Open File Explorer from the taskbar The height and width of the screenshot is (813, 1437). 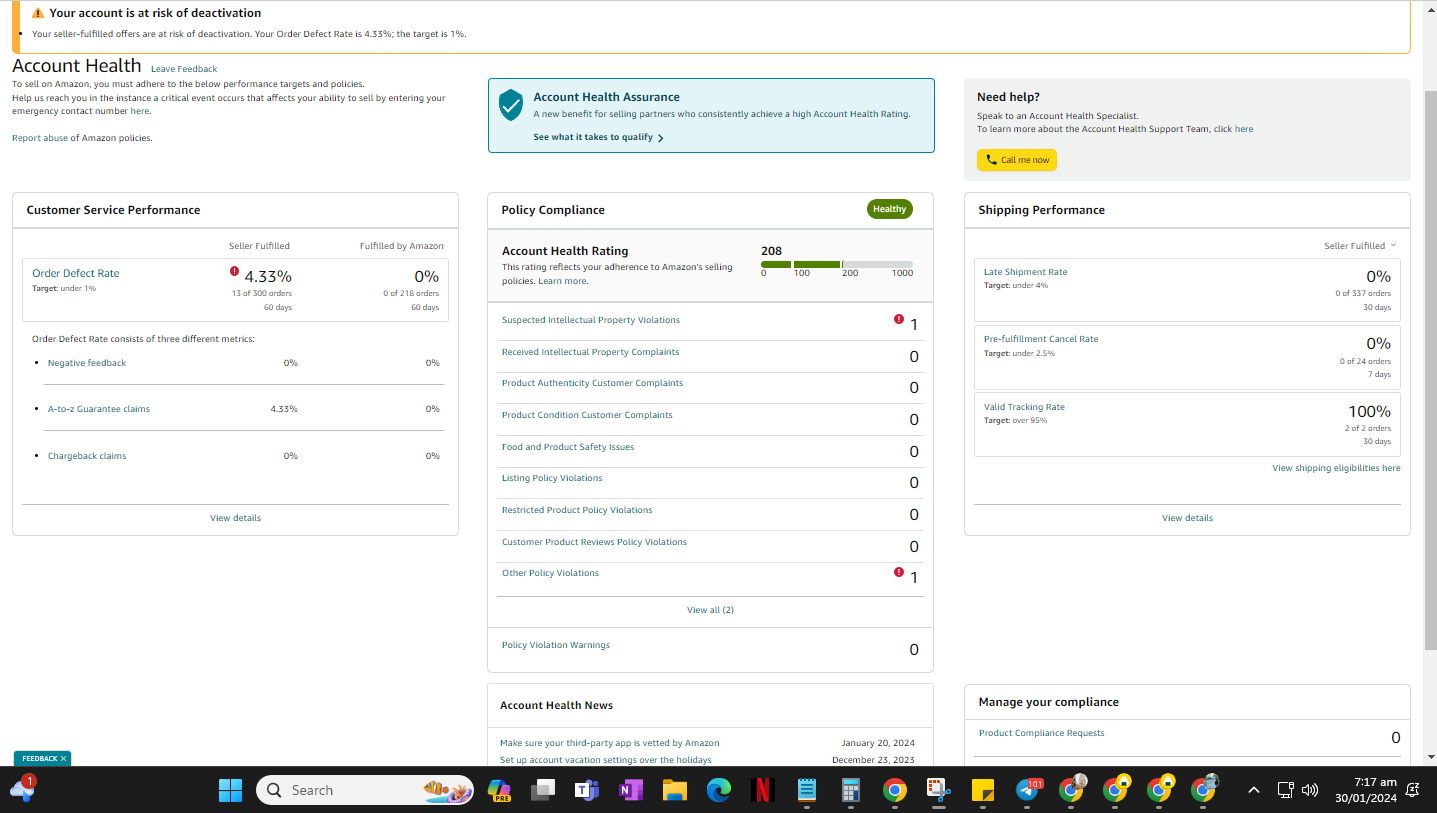pyautogui.click(x=674, y=790)
